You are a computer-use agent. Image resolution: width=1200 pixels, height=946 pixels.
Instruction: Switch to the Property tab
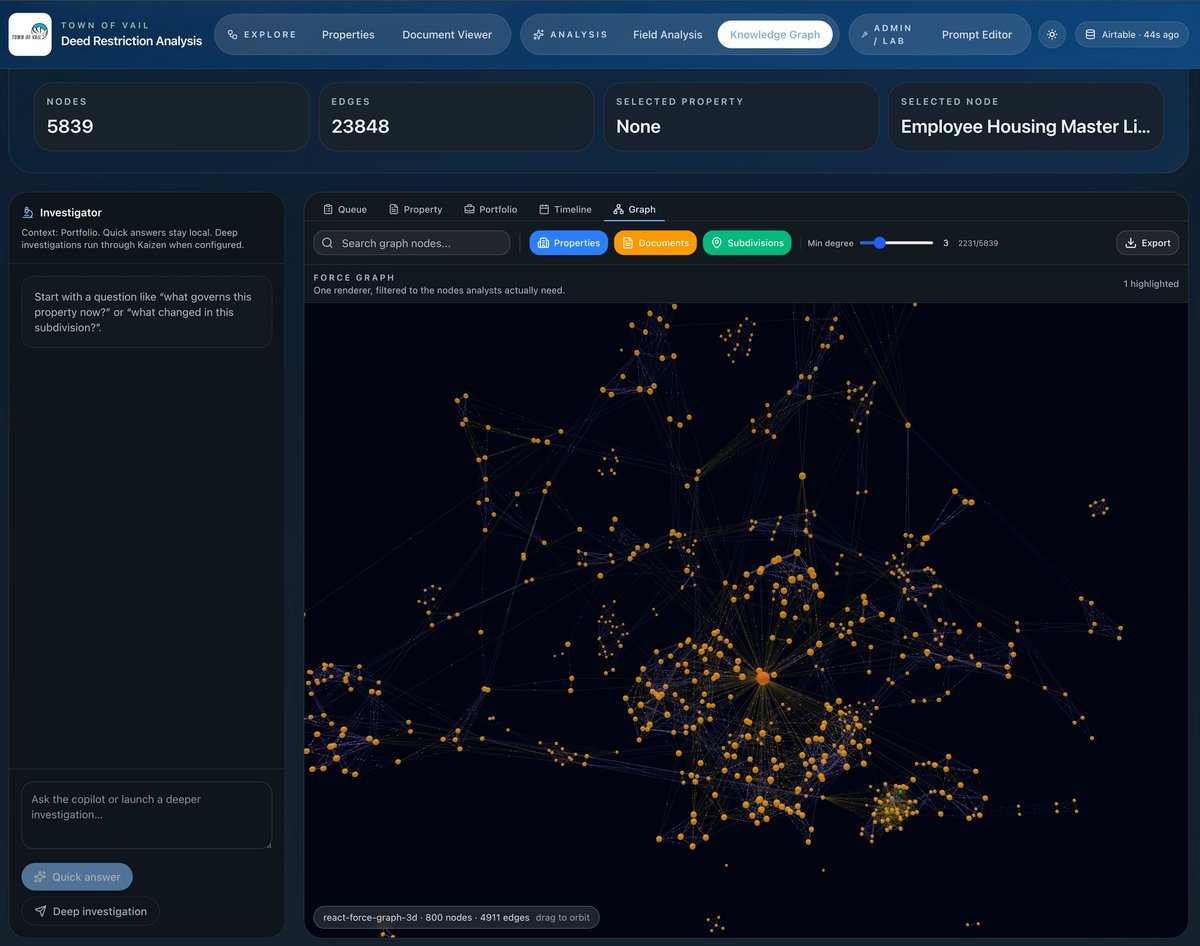click(415, 209)
